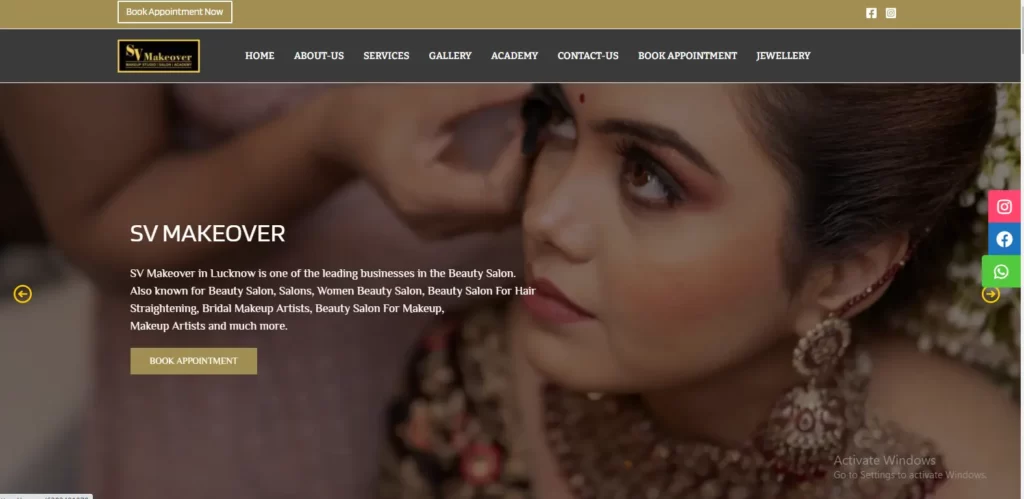Open the HOME menu item
This screenshot has height=499, width=1024.
point(259,56)
